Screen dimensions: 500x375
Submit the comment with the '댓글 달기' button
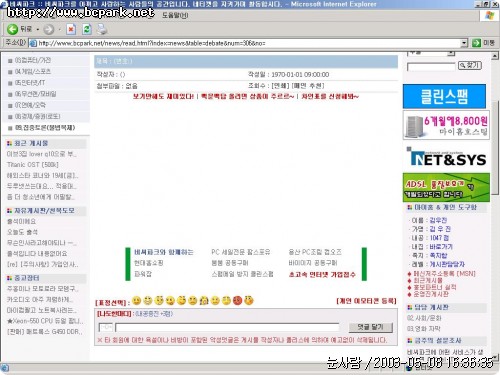pos(370,327)
